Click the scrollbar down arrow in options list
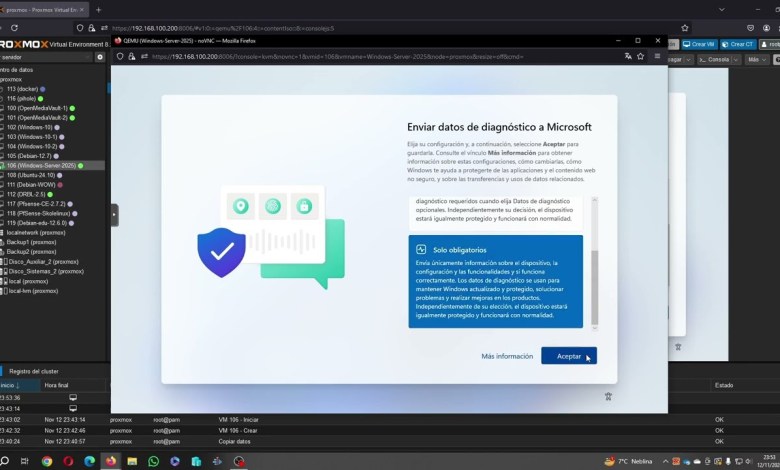 (594, 328)
